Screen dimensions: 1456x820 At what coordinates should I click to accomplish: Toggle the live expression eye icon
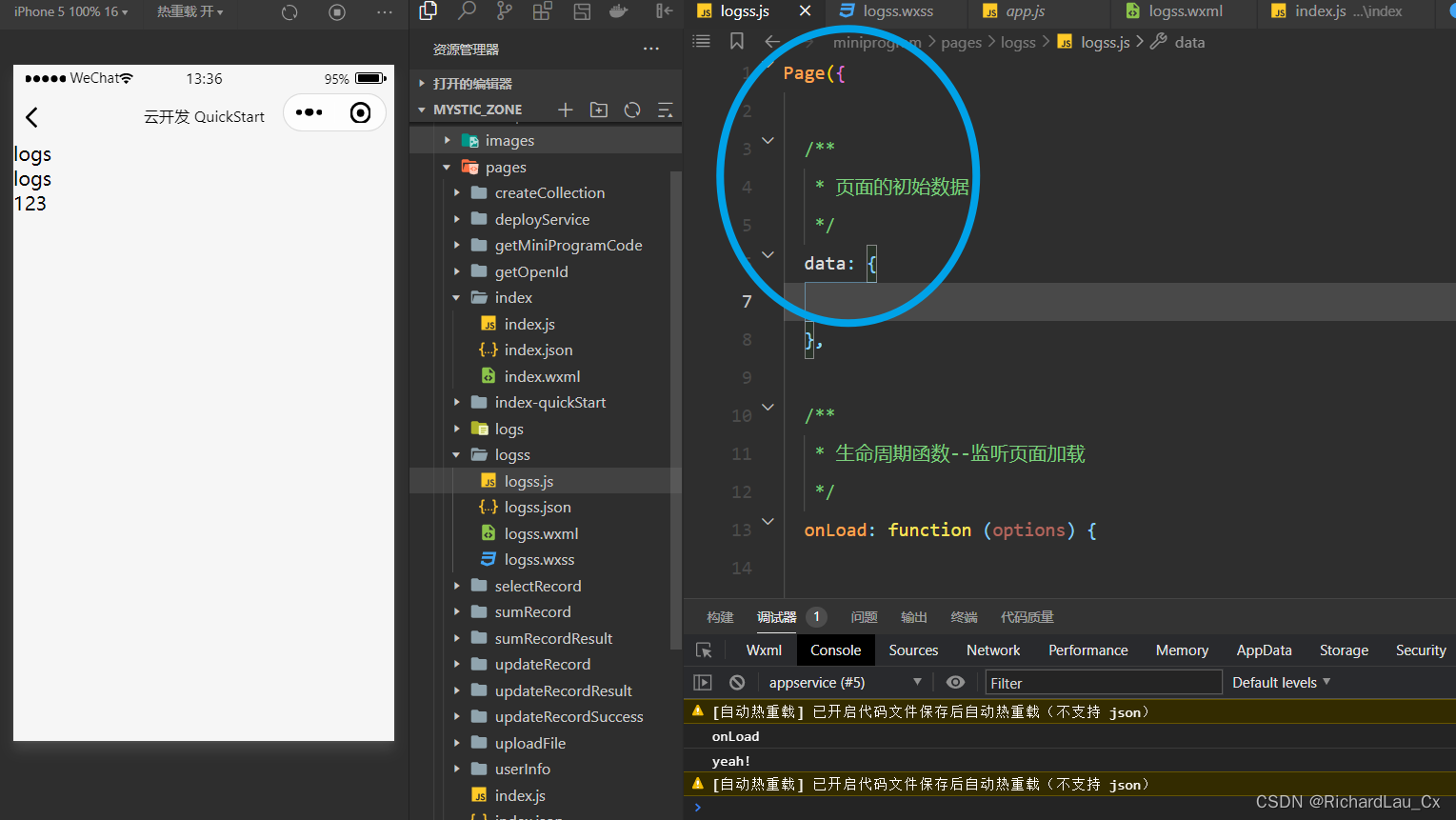(955, 682)
